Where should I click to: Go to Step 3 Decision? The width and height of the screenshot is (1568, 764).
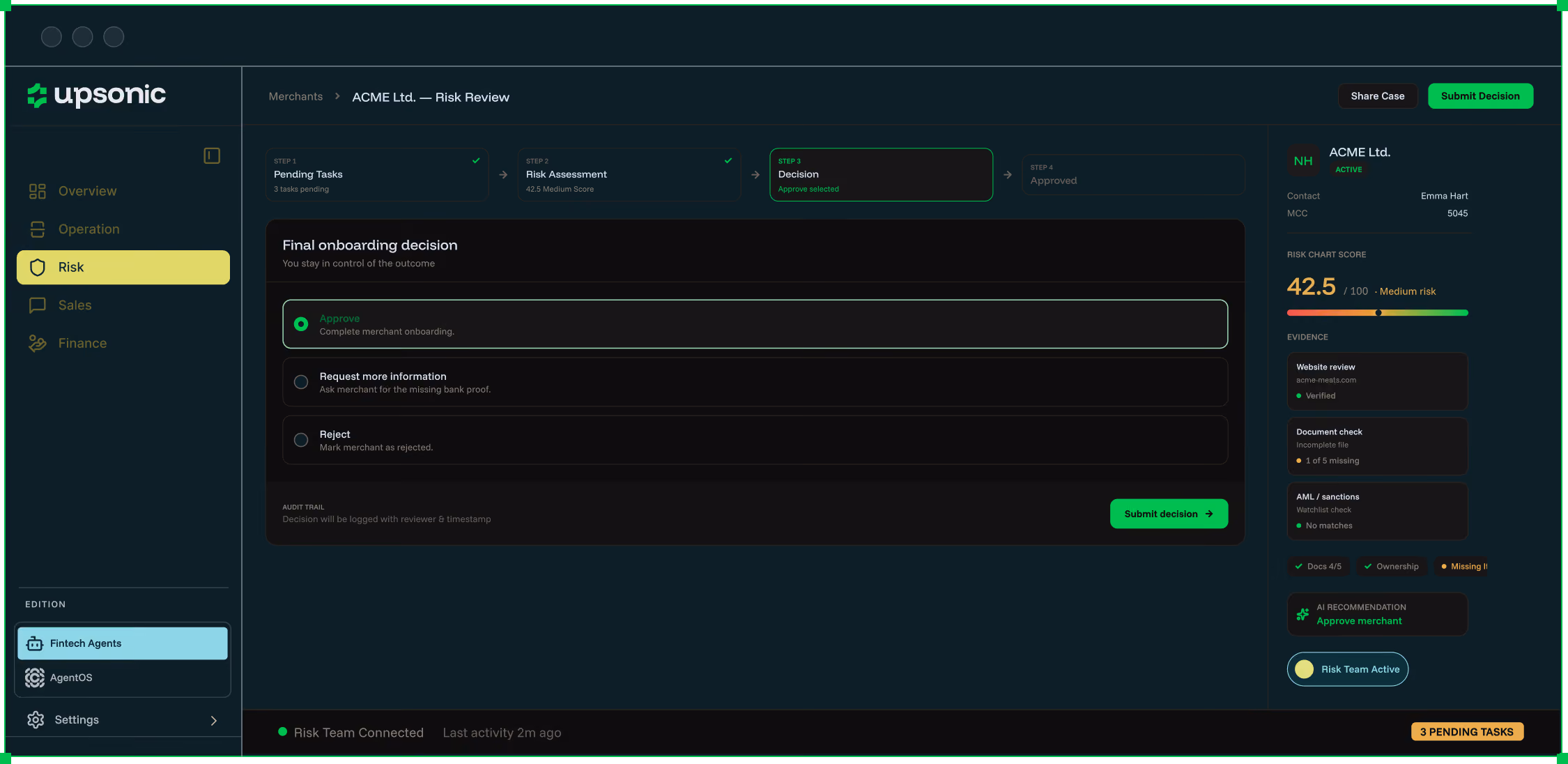point(882,175)
